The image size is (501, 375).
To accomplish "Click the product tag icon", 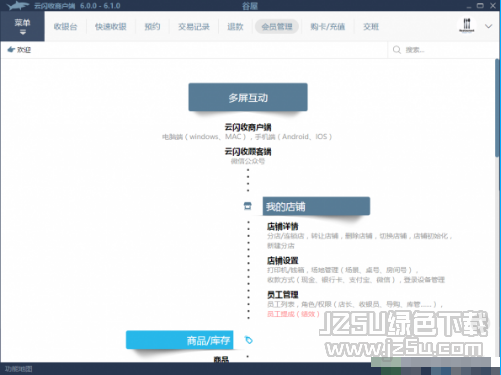I will (249, 340).
